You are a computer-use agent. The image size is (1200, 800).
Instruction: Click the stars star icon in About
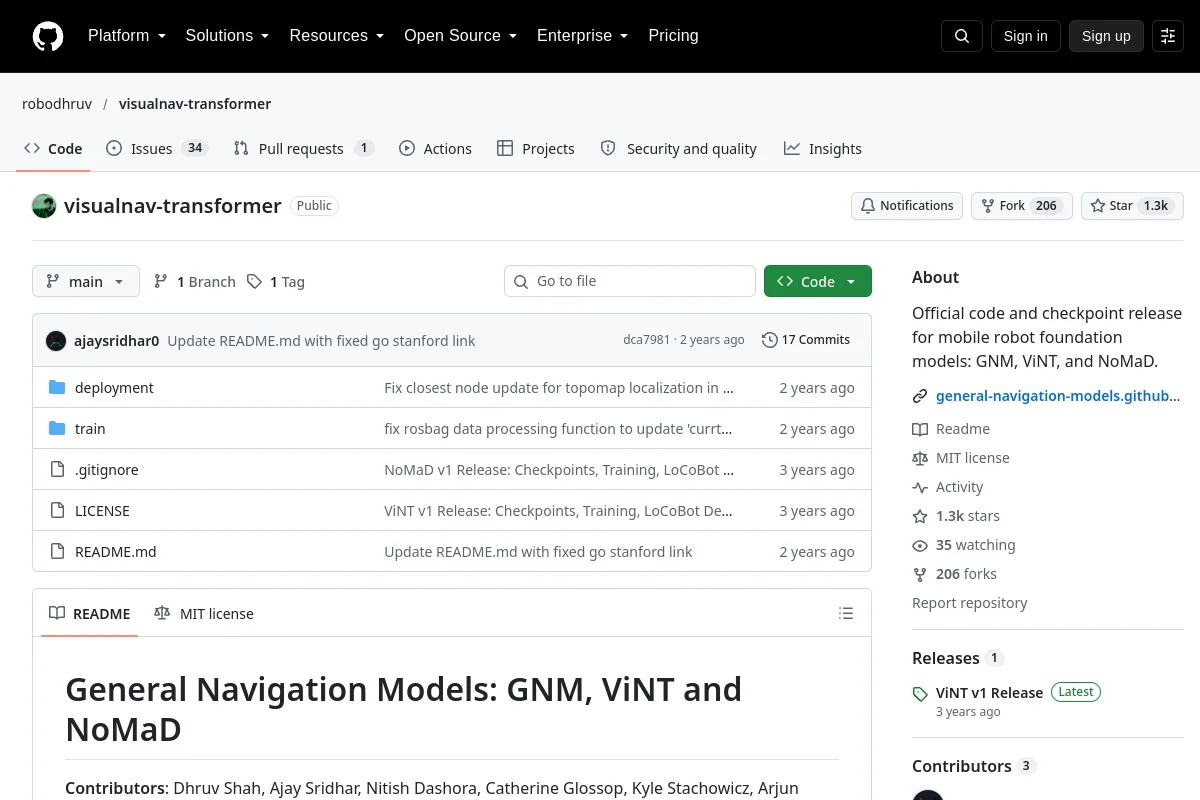(920, 516)
